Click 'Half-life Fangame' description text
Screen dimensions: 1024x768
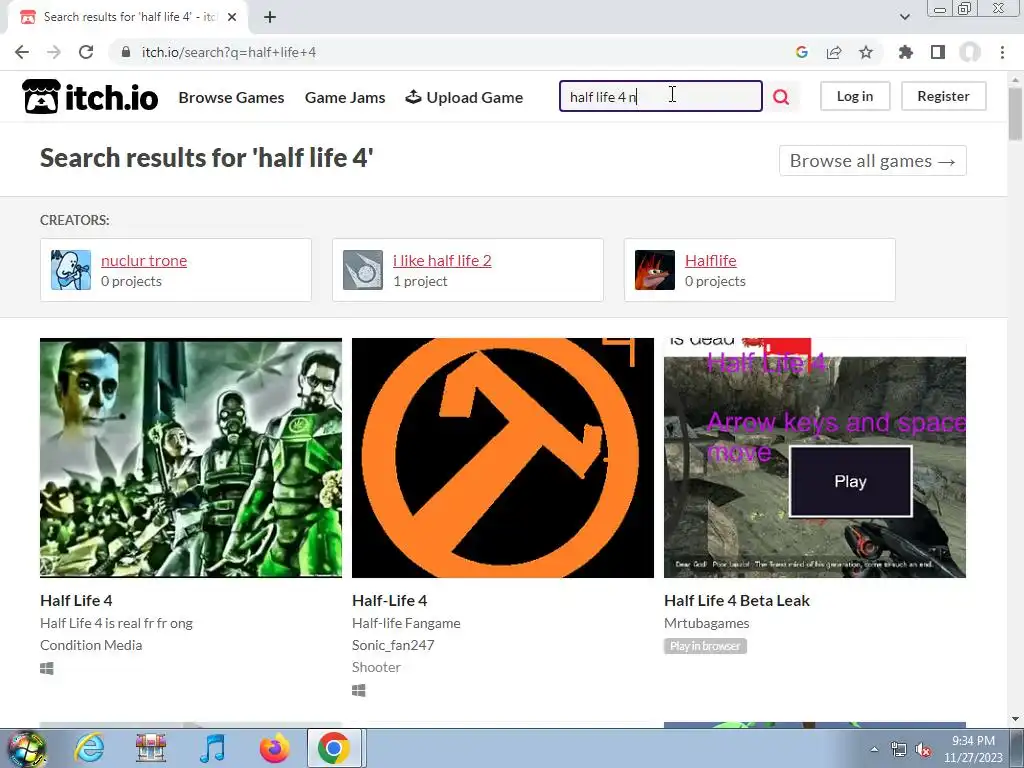406,623
